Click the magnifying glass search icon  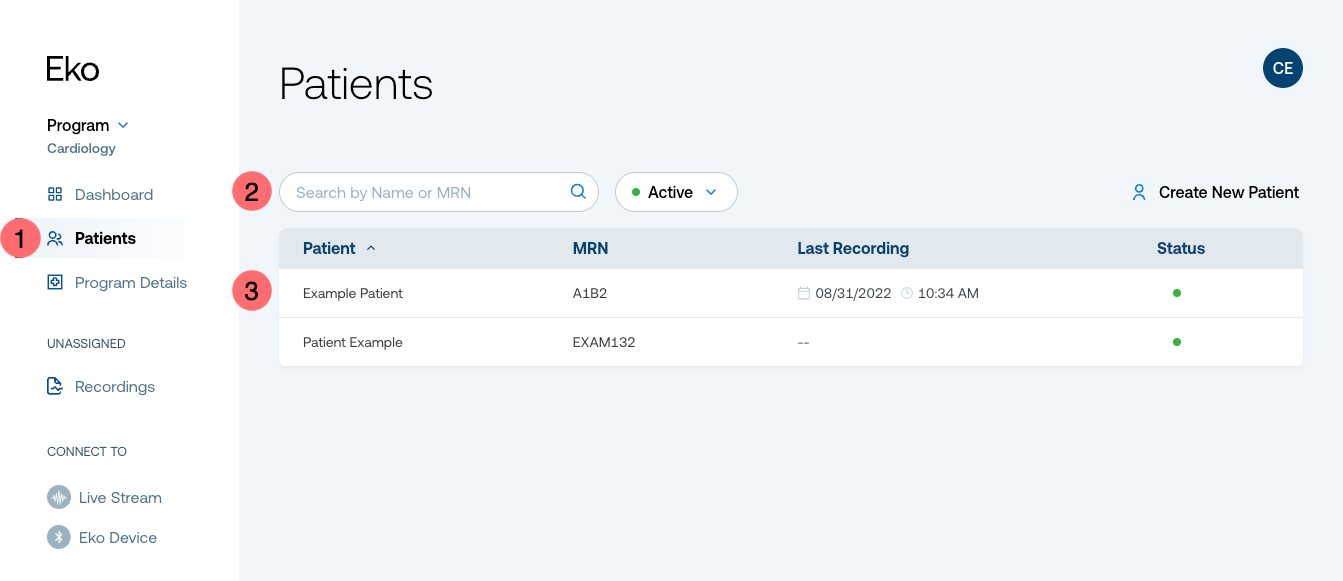coord(578,192)
